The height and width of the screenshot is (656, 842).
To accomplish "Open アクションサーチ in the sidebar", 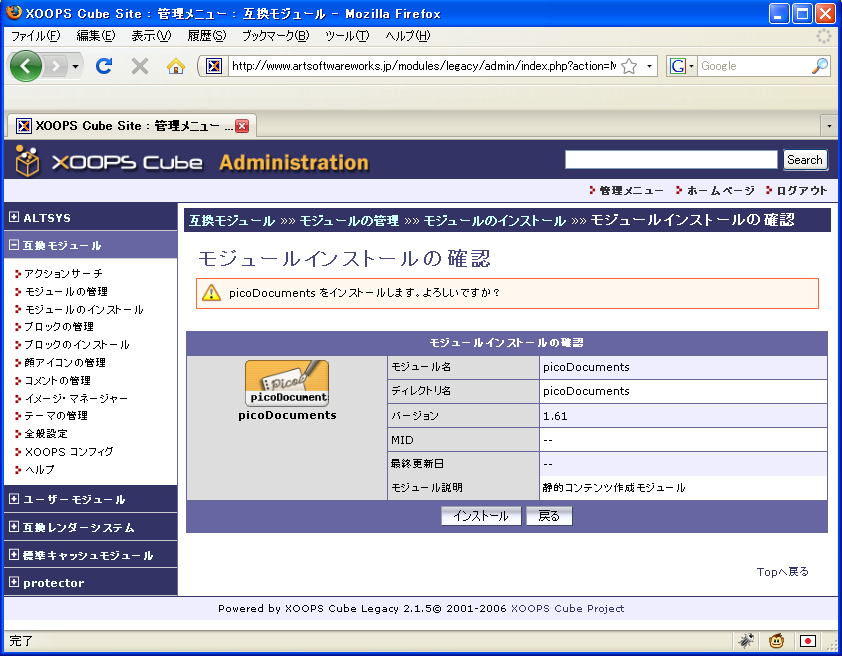I will 63,274.
